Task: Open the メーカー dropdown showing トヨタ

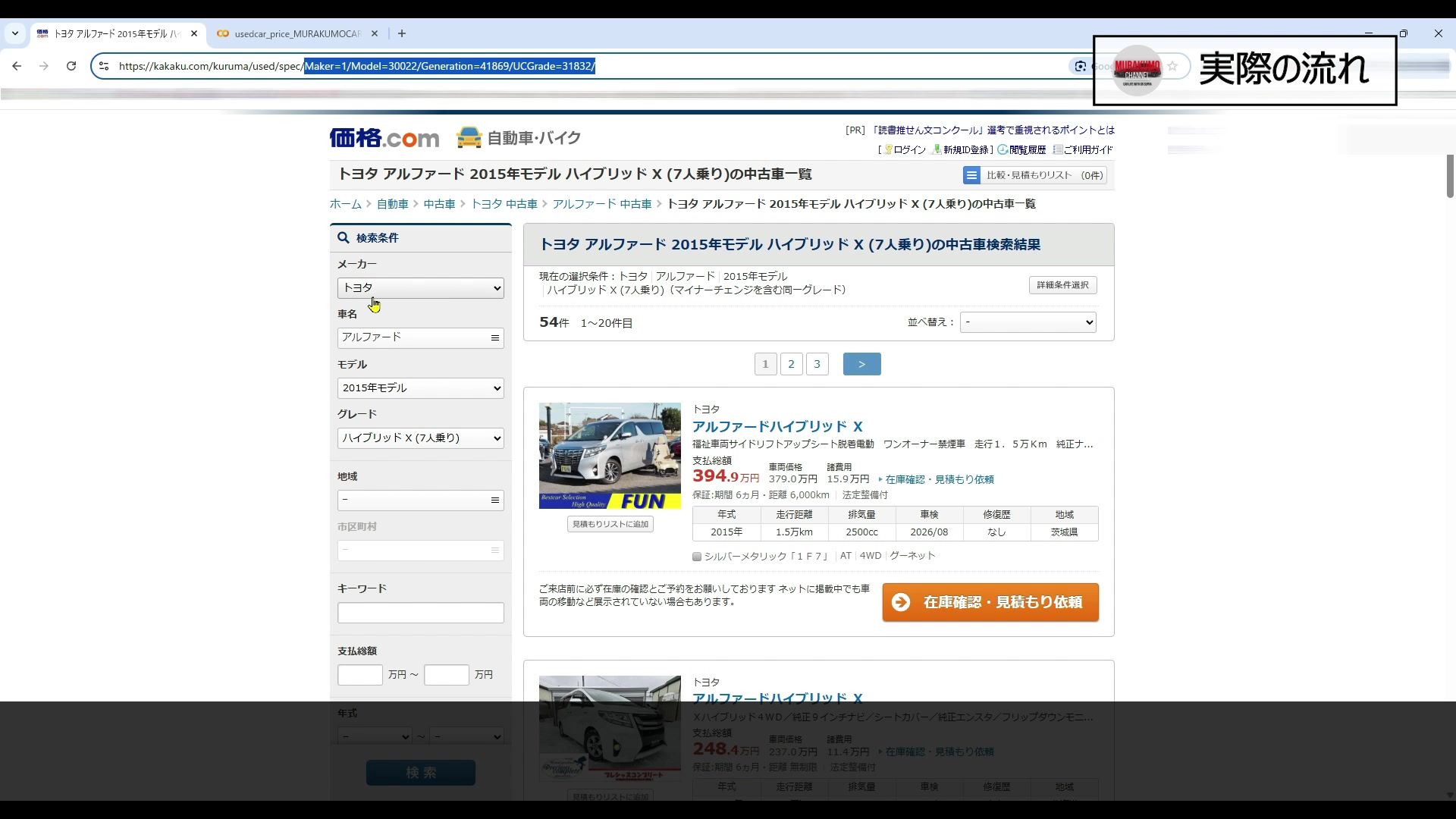Action: [421, 288]
